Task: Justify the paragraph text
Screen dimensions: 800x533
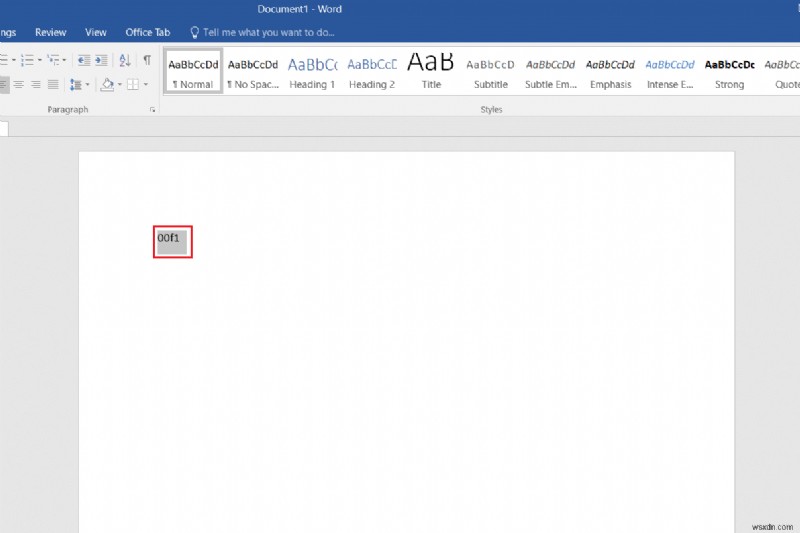Action: click(x=53, y=85)
